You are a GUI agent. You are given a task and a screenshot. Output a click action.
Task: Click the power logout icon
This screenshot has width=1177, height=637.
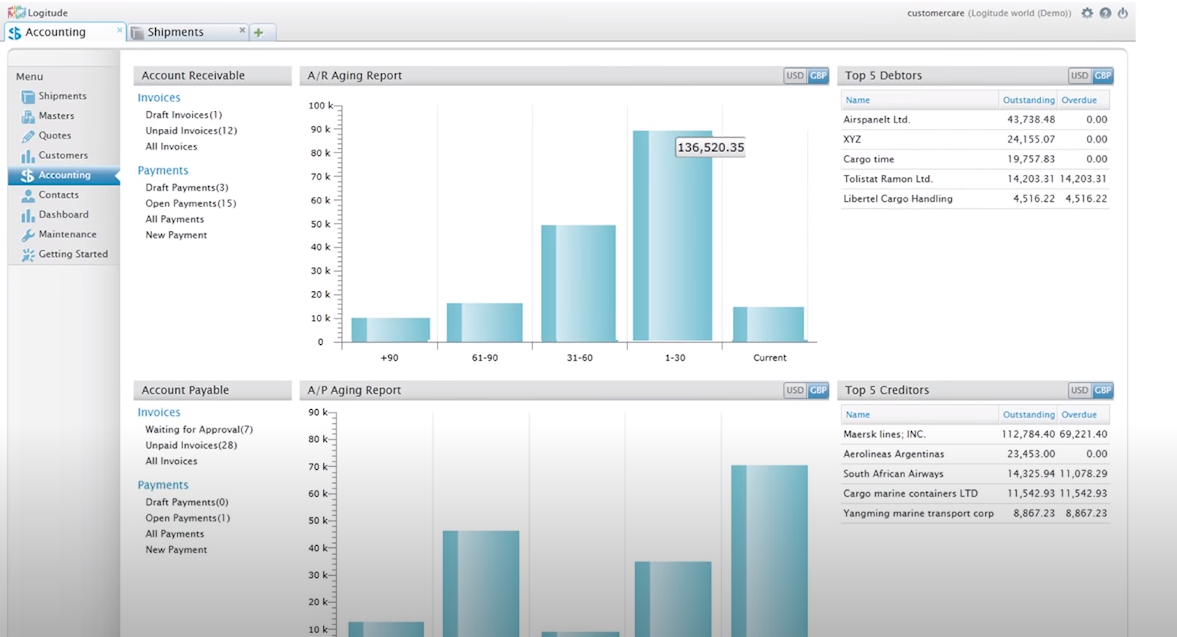tap(1123, 13)
